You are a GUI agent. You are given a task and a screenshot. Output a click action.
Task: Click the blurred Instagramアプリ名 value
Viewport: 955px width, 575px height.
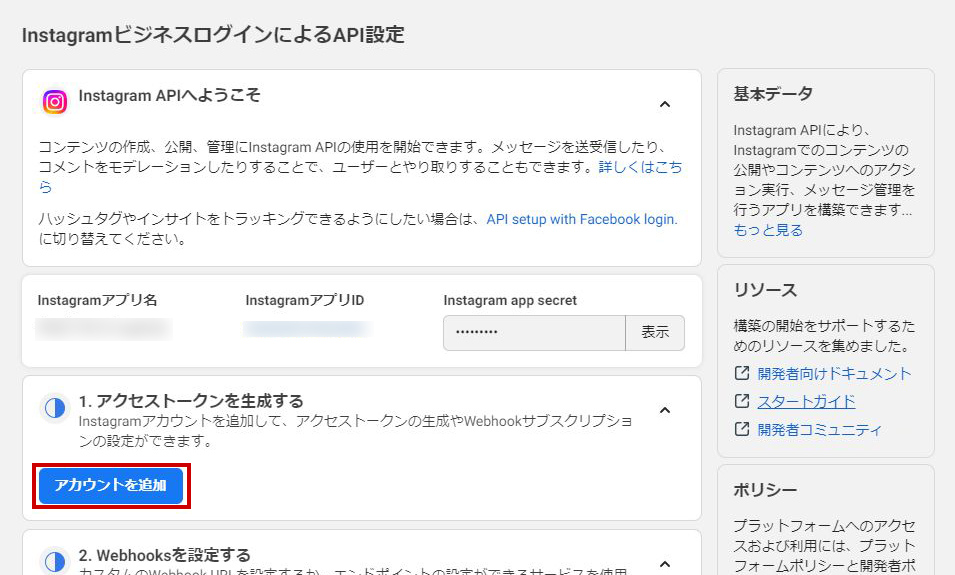tap(104, 329)
